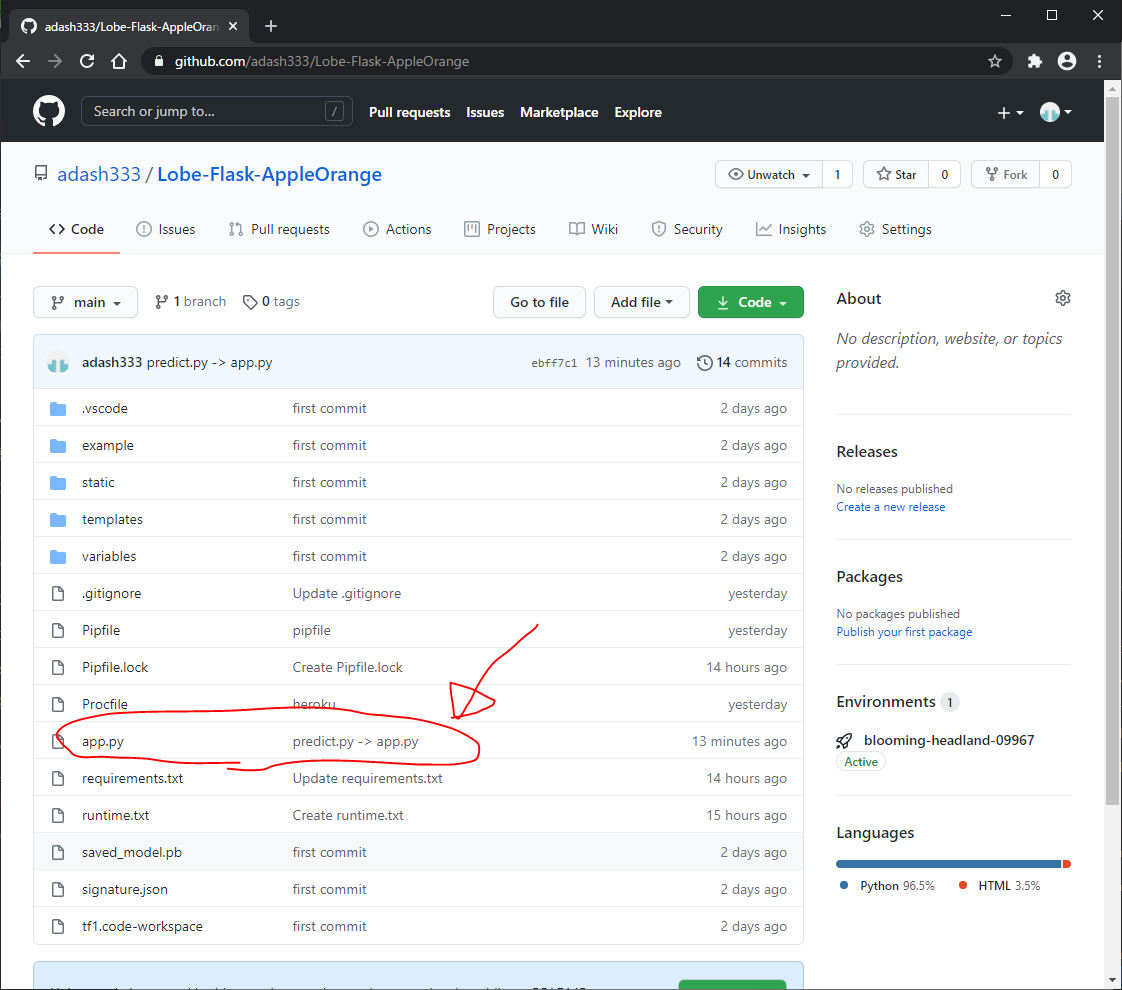Viewport: 1122px width, 990px height.
Task: Click Explore in top navigation
Action: click(638, 112)
